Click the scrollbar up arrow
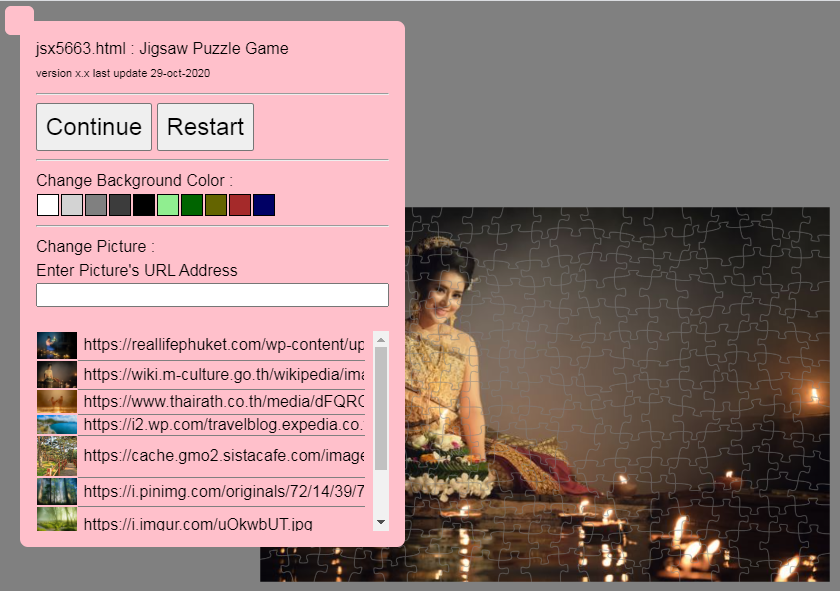840x591 pixels. pyautogui.click(x=381, y=338)
